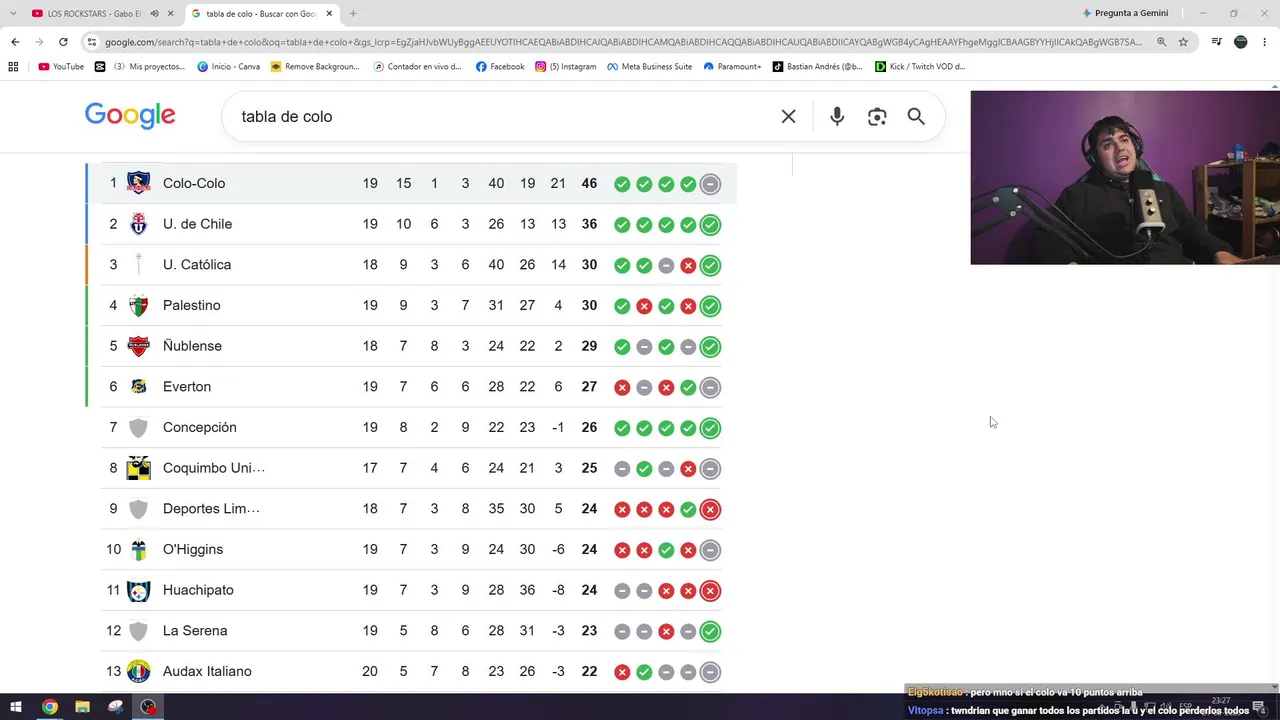The height and width of the screenshot is (720, 1280).
Task: Go back using the browser back arrow
Action: 15,42
